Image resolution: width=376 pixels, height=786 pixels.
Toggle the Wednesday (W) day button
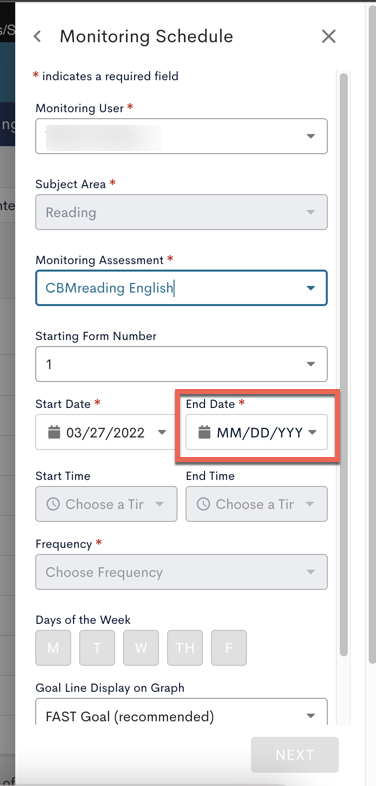pos(141,648)
